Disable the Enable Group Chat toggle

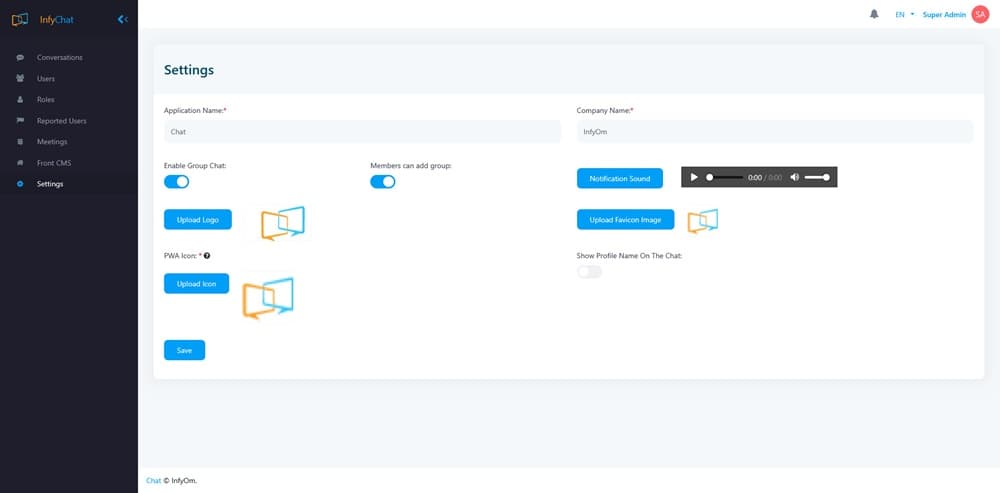(x=177, y=181)
